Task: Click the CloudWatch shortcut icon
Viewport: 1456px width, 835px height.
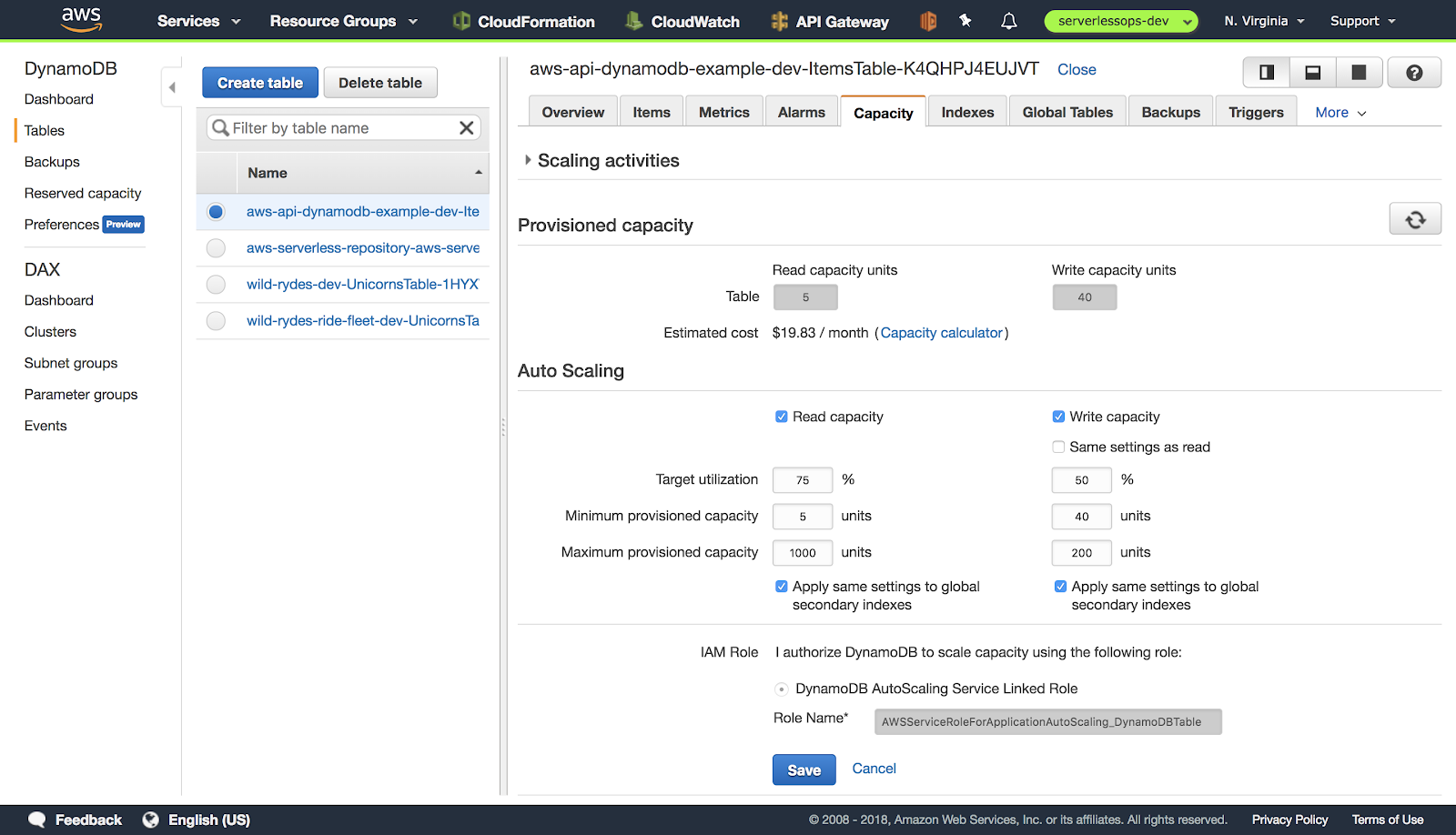Action: coord(634,21)
